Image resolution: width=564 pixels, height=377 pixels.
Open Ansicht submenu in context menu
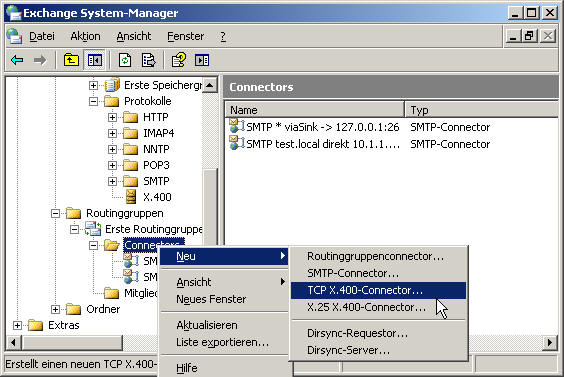coord(224,282)
